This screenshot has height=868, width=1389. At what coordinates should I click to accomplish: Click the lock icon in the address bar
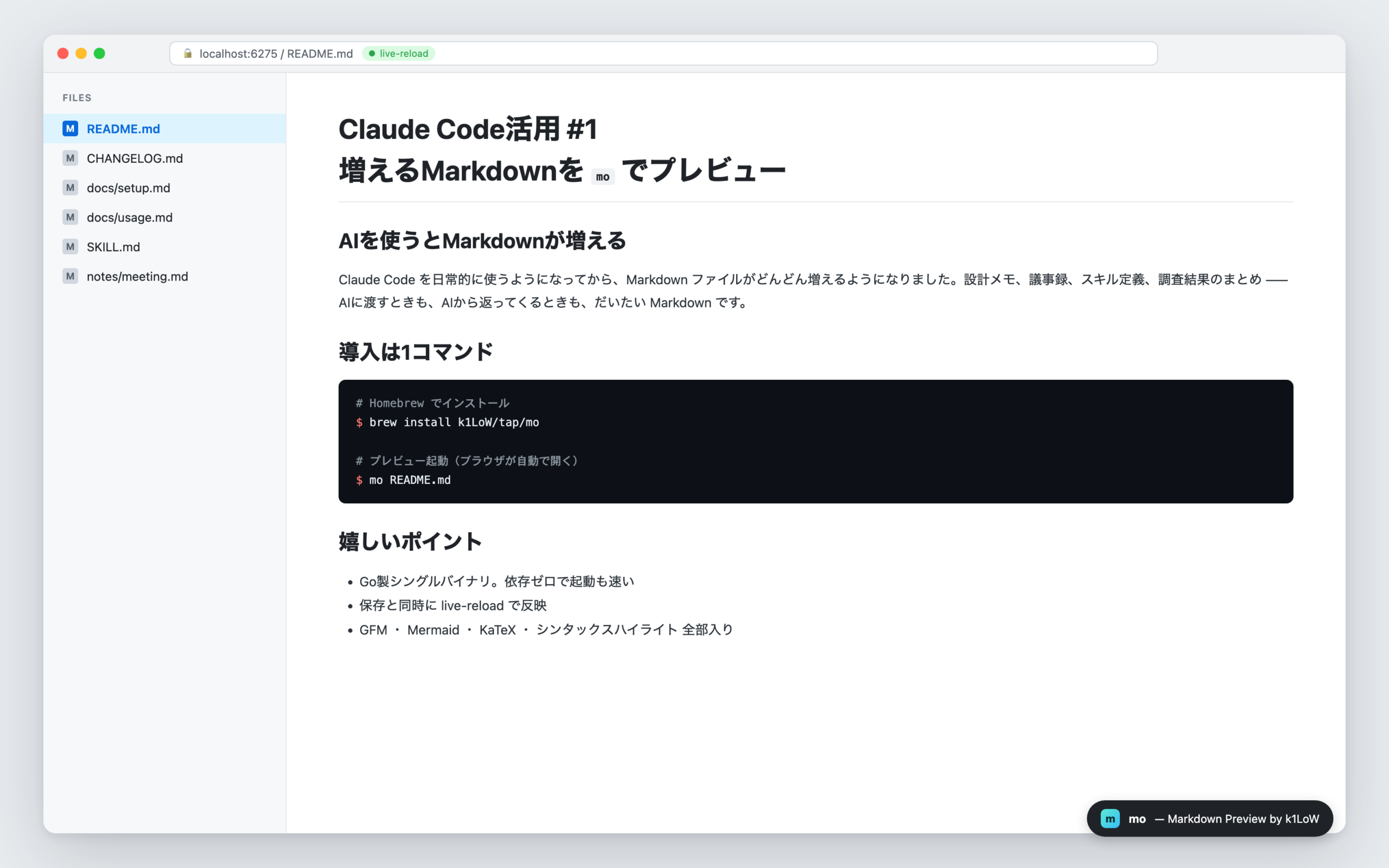tap(188, 53)
